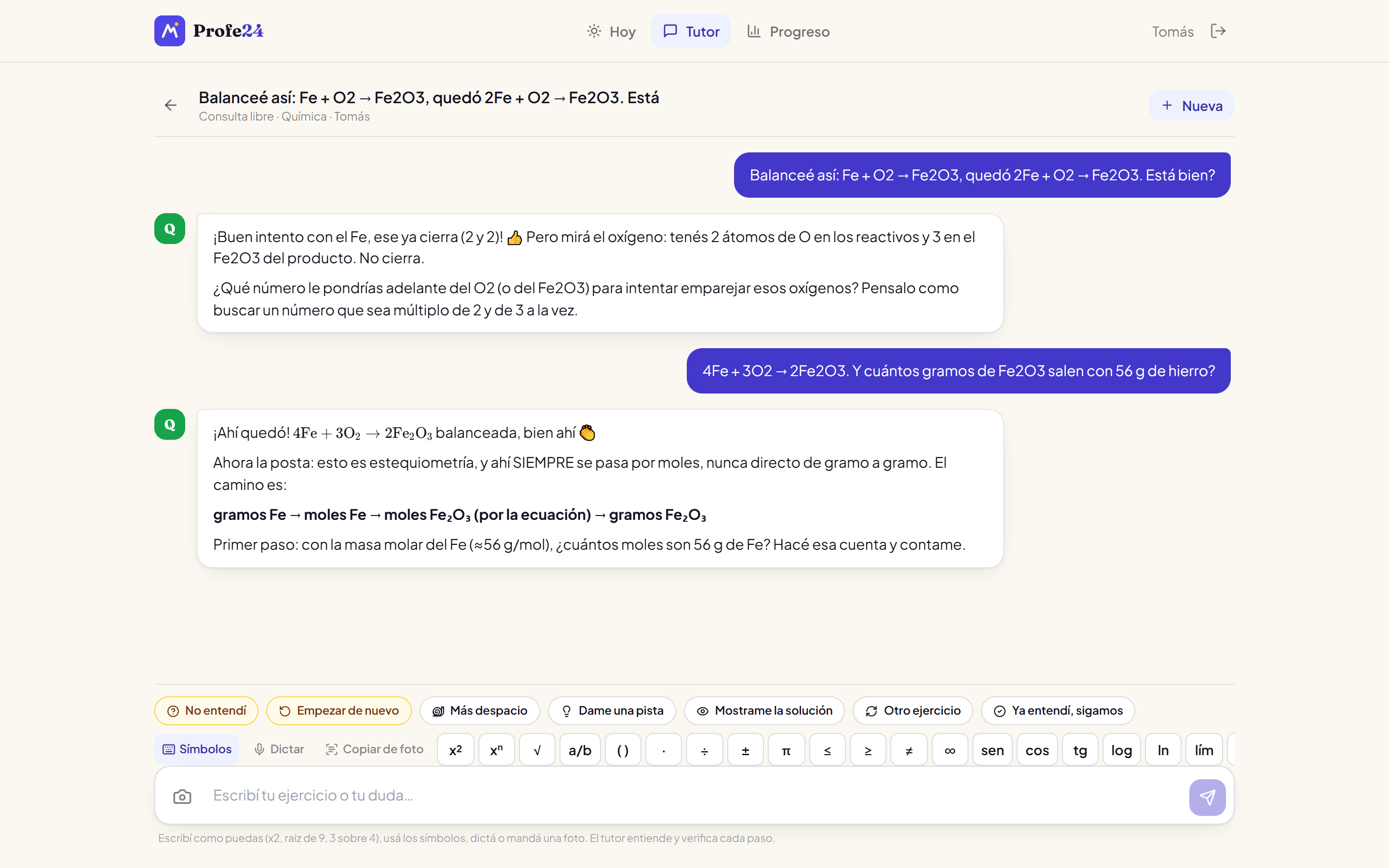Viewport: 1389px width, 868px height.
Task: Click the 4Fe + 3O2 user message bubble
Action: click(x=958, y=371)
